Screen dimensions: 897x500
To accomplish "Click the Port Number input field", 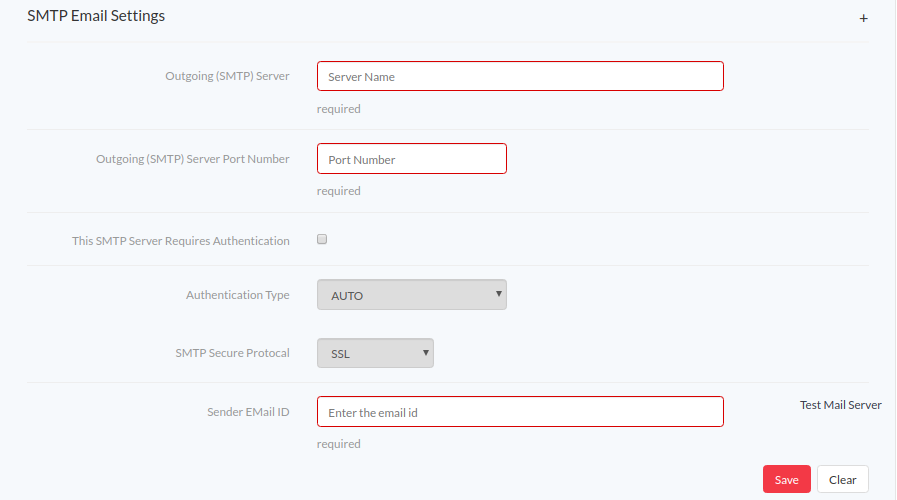I will click(x=411, y=158).
